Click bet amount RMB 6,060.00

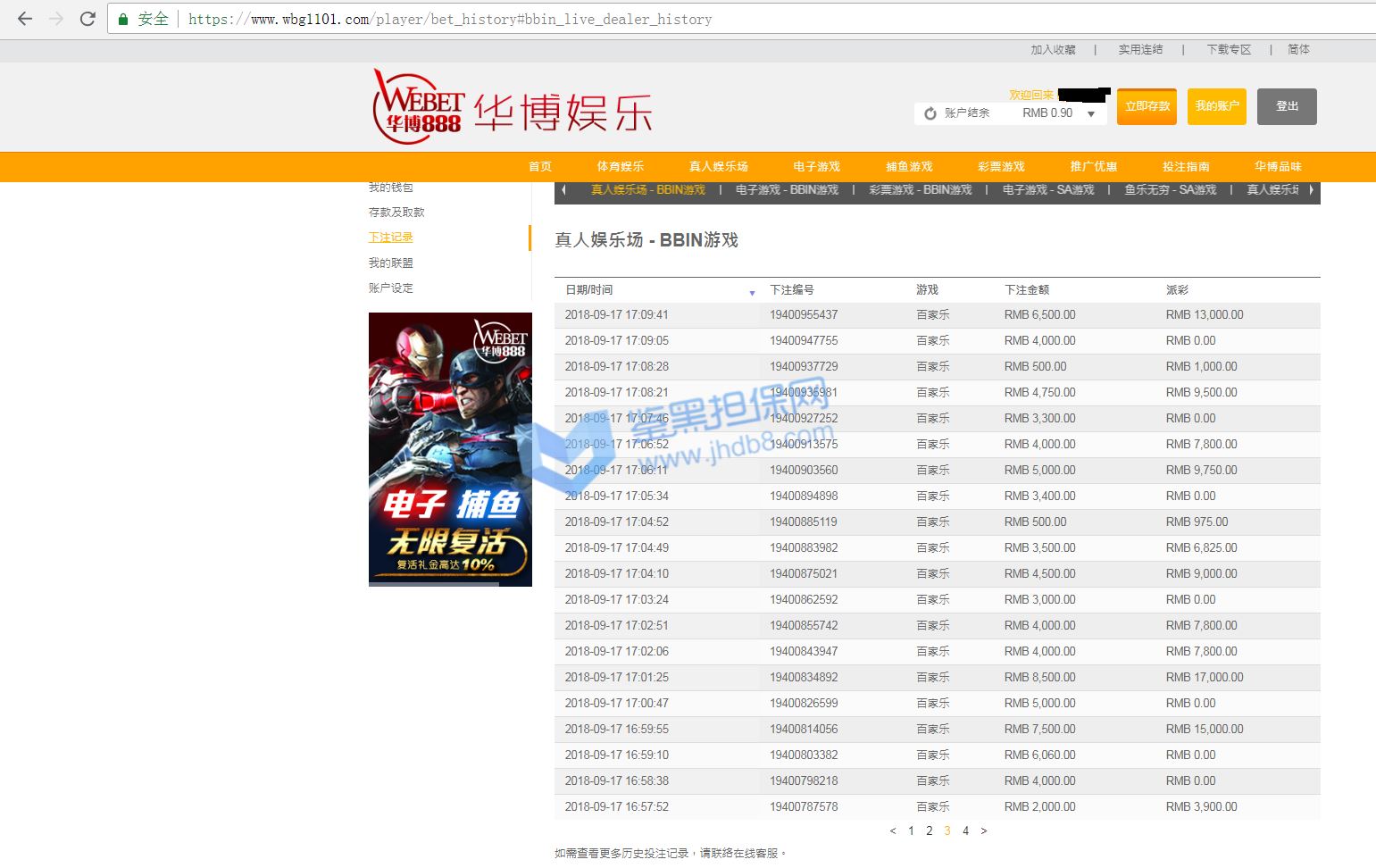tap(1040, 755)
